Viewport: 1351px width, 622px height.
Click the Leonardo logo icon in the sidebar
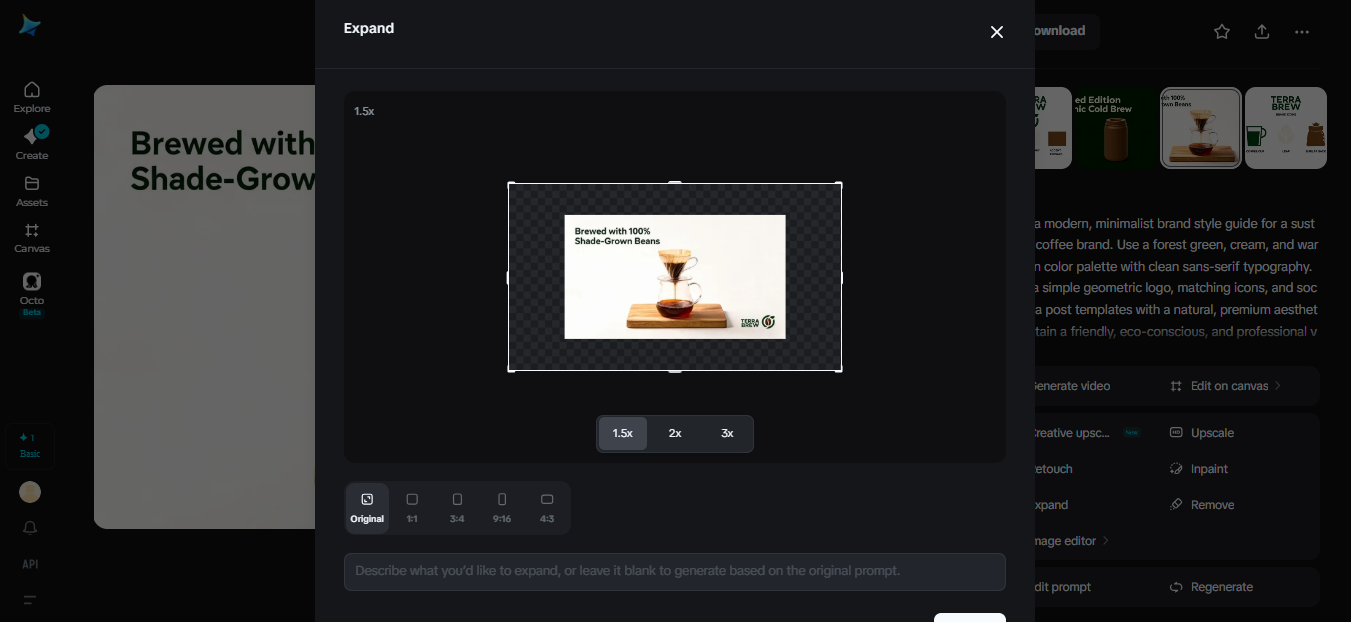point(30,26)
